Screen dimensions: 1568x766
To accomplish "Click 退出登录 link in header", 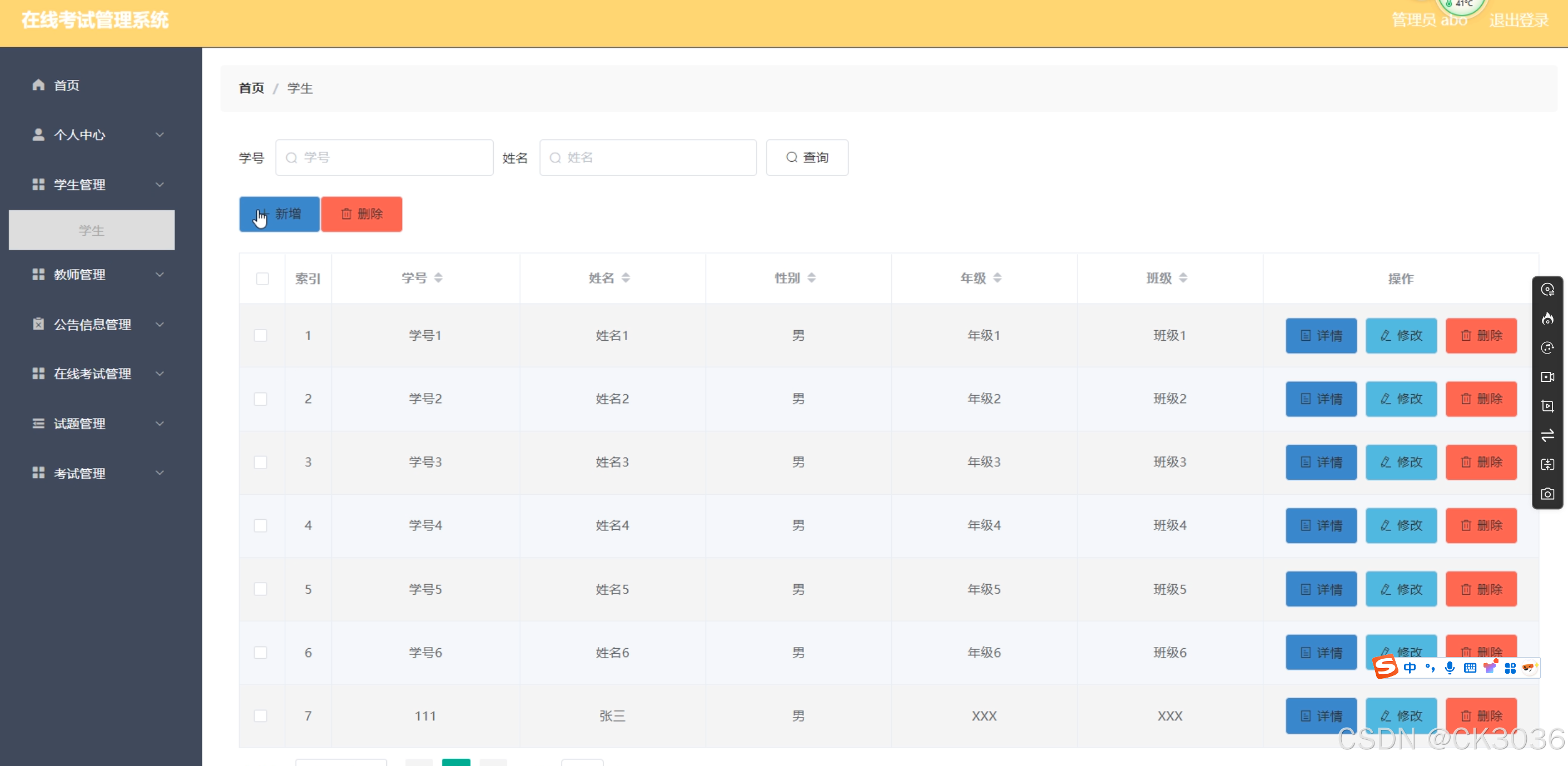I will tap(1518, 21).
